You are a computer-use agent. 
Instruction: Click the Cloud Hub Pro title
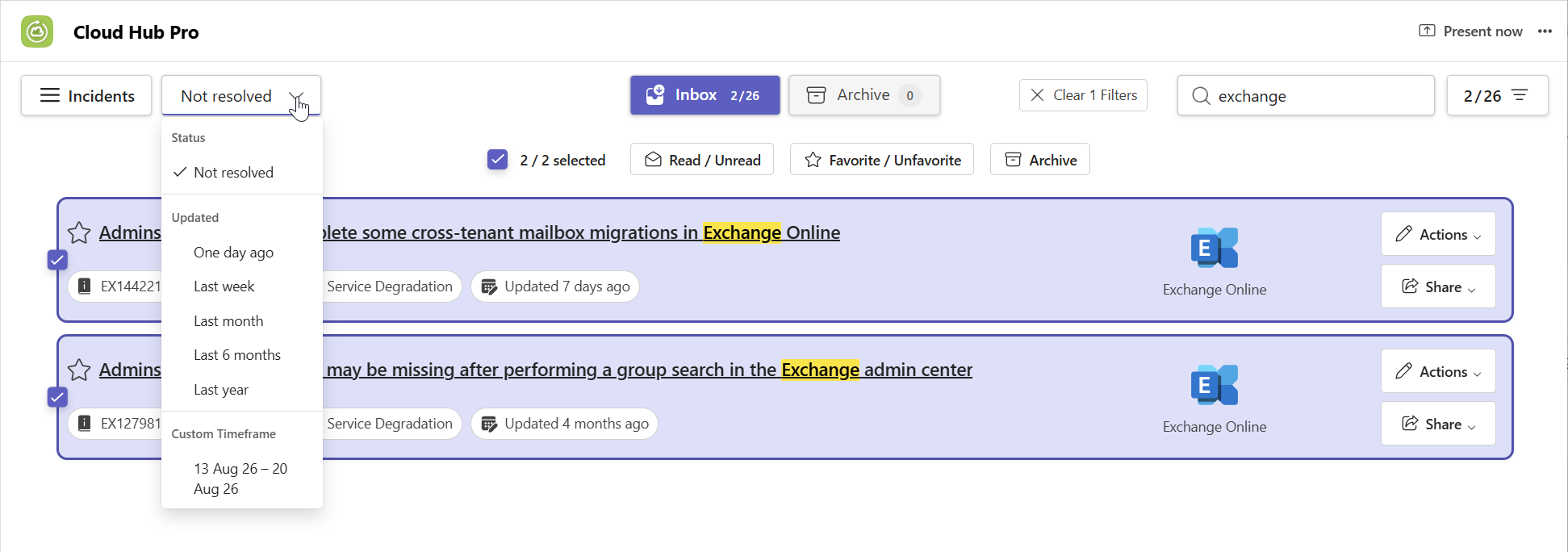click(x=136, y=32)
